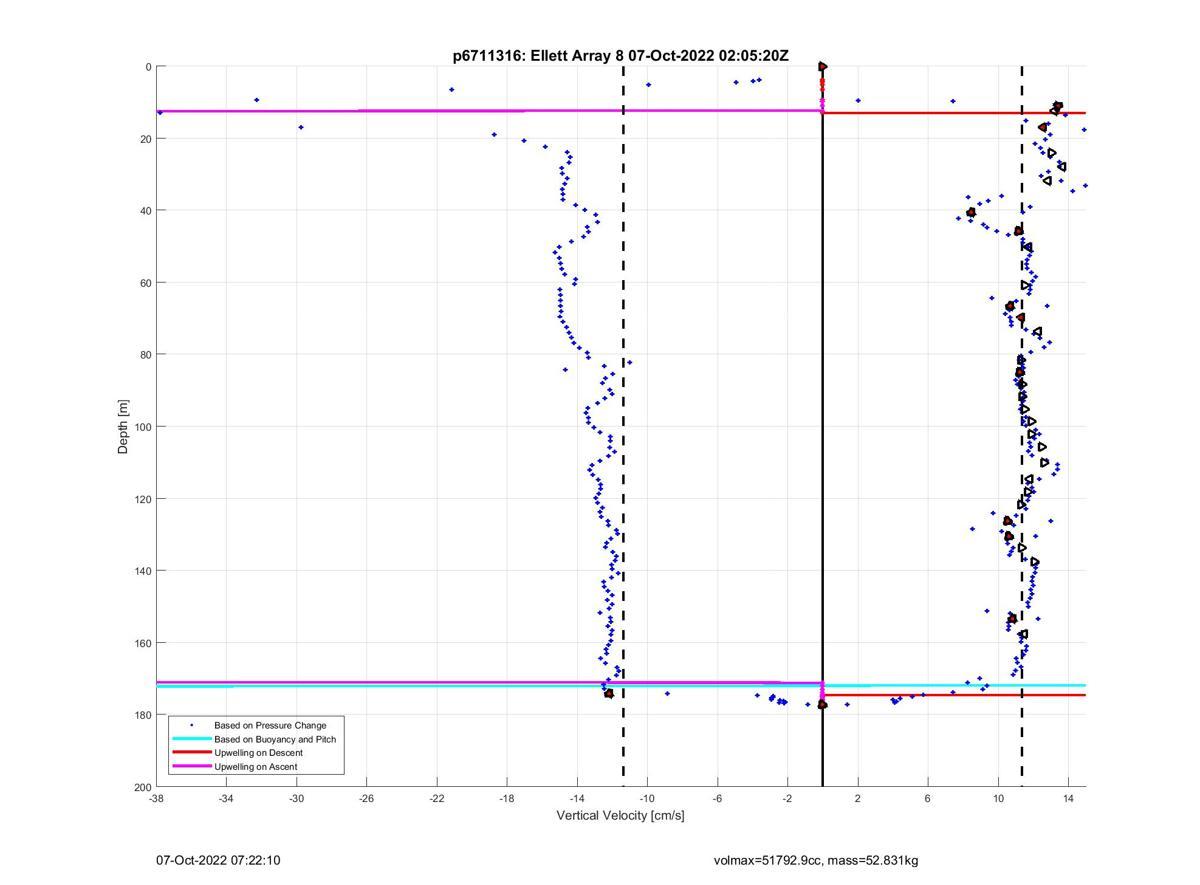Click y-axis tick label 180
The image size is (1200, 885).
(142, 715)
